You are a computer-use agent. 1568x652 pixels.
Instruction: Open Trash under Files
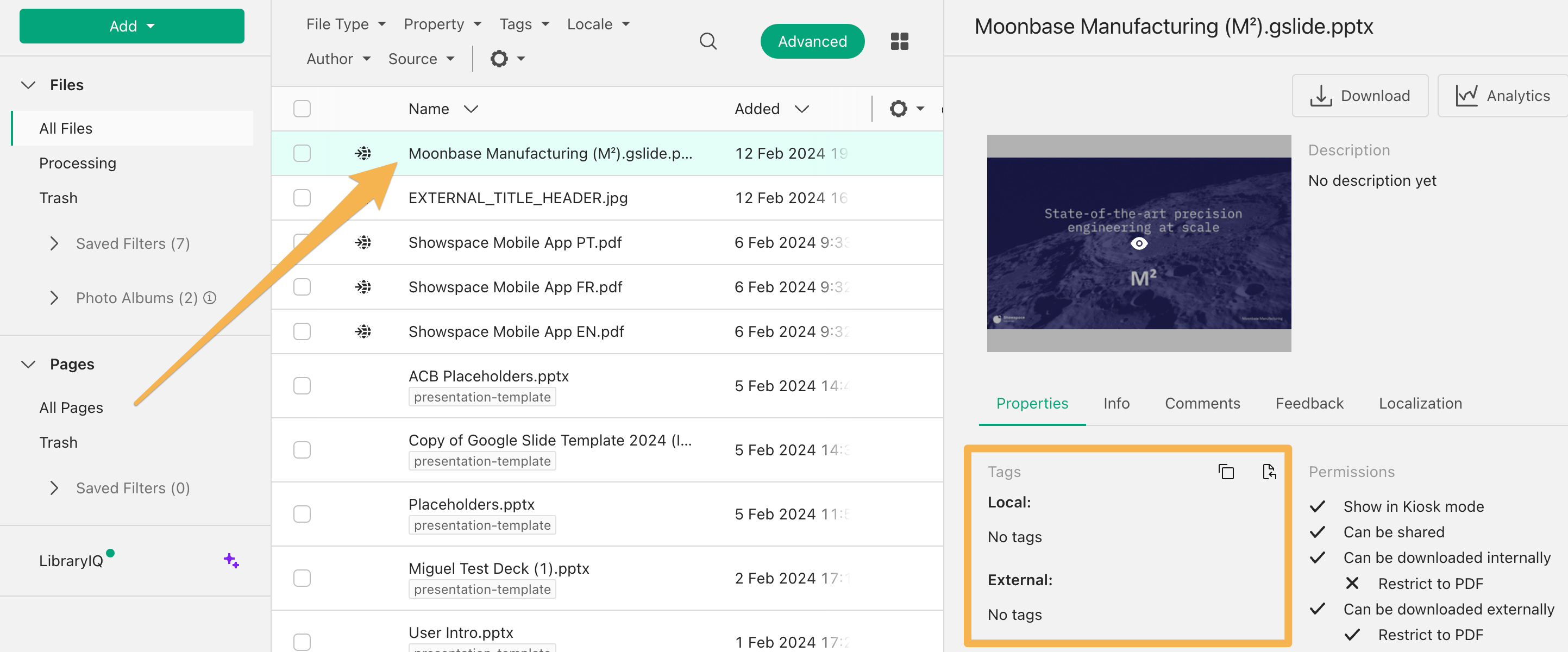tap(59, 198)
